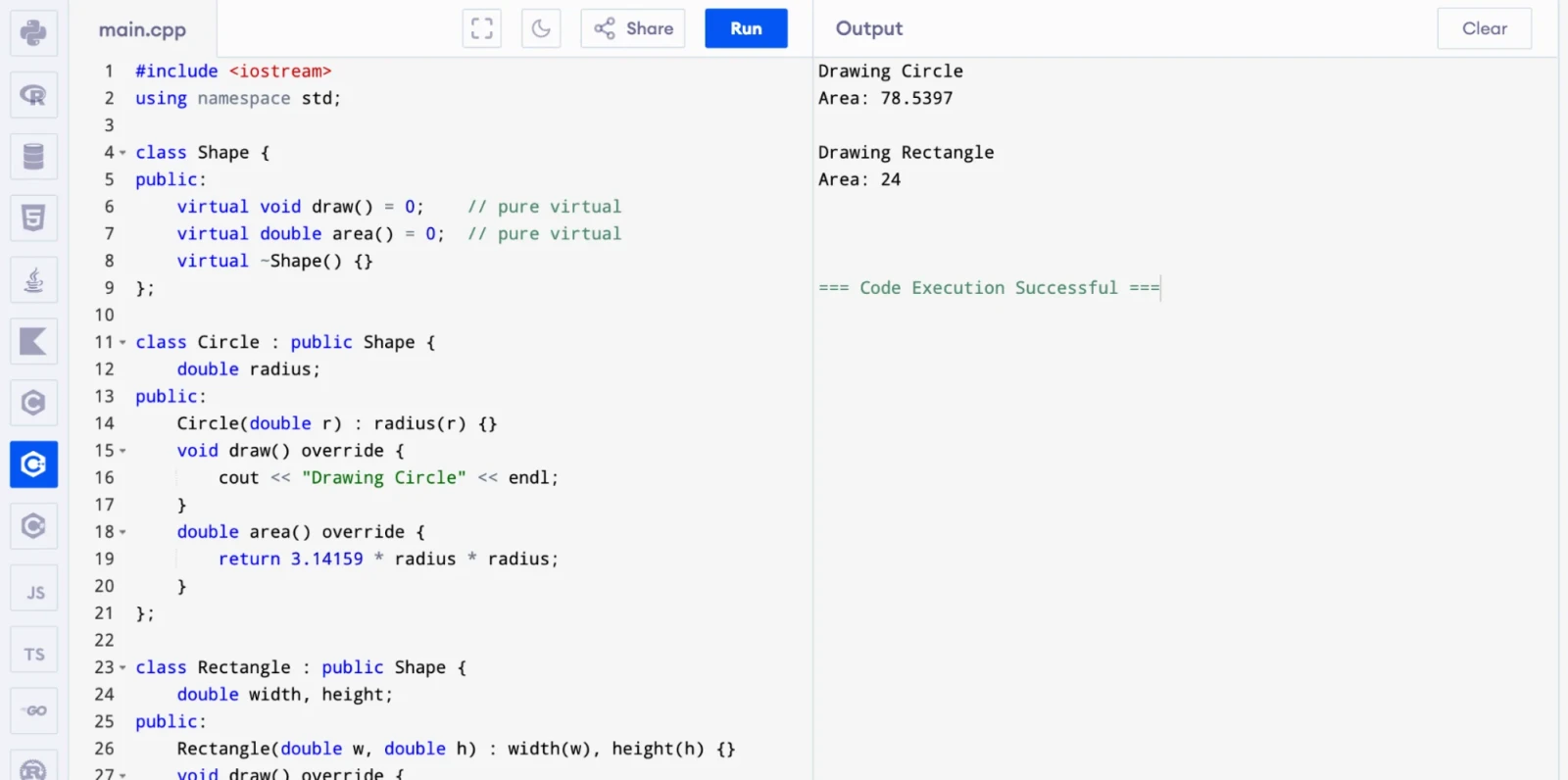Screen dimensions: 1568x780
Task: Click 'Drawing Rectangle' output line
Action: coord(906,152)
